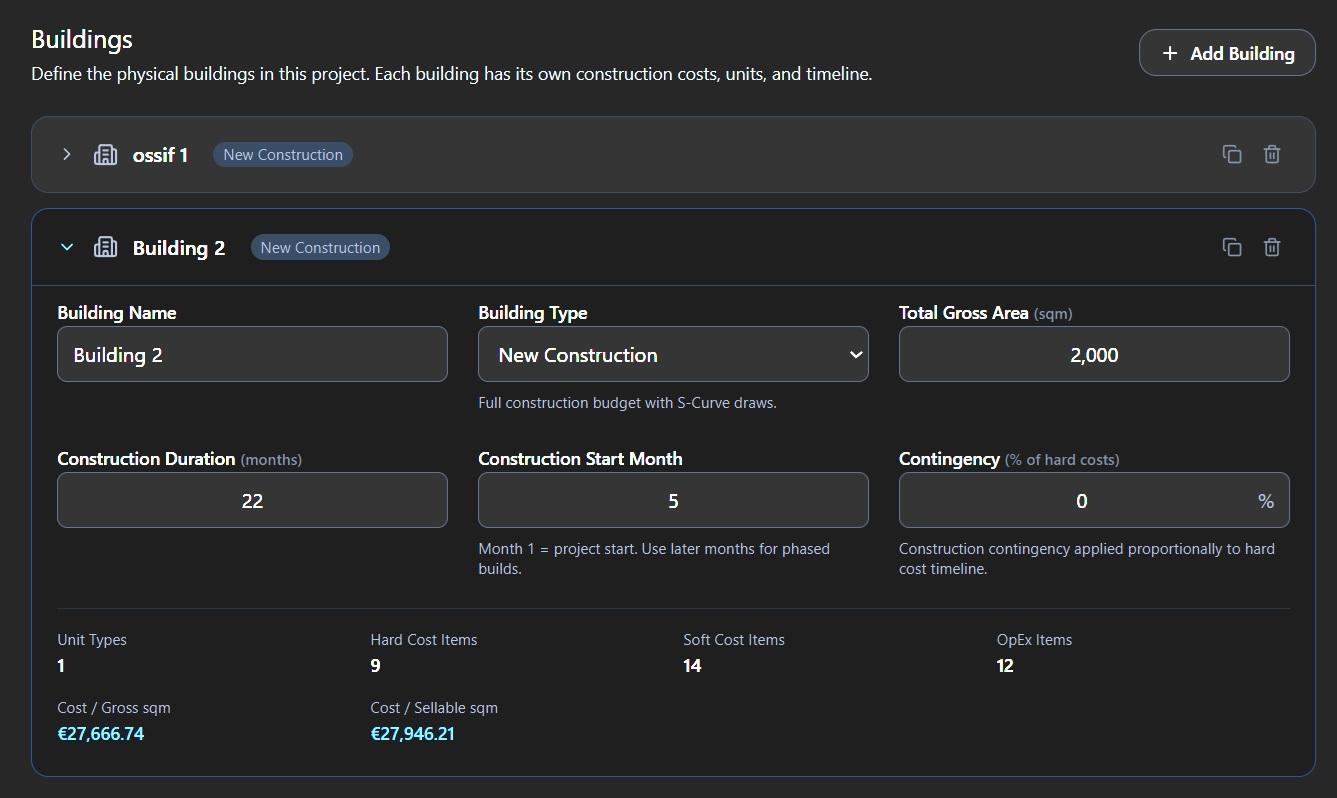Click the building icon beside Building 2
The image size is (1337, 798).
(x=105, y=247)
